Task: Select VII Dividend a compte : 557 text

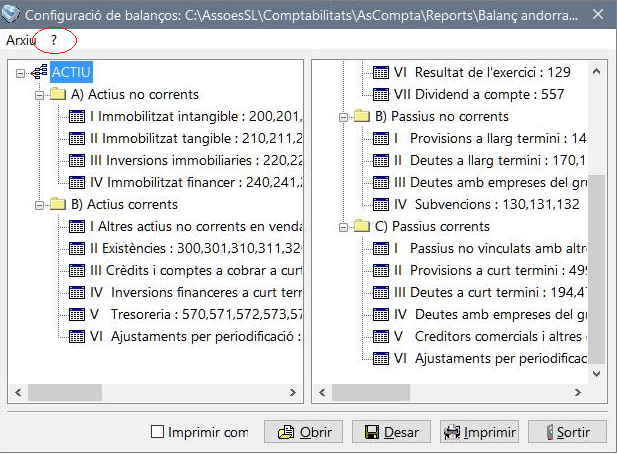Action: coord(479,94)
